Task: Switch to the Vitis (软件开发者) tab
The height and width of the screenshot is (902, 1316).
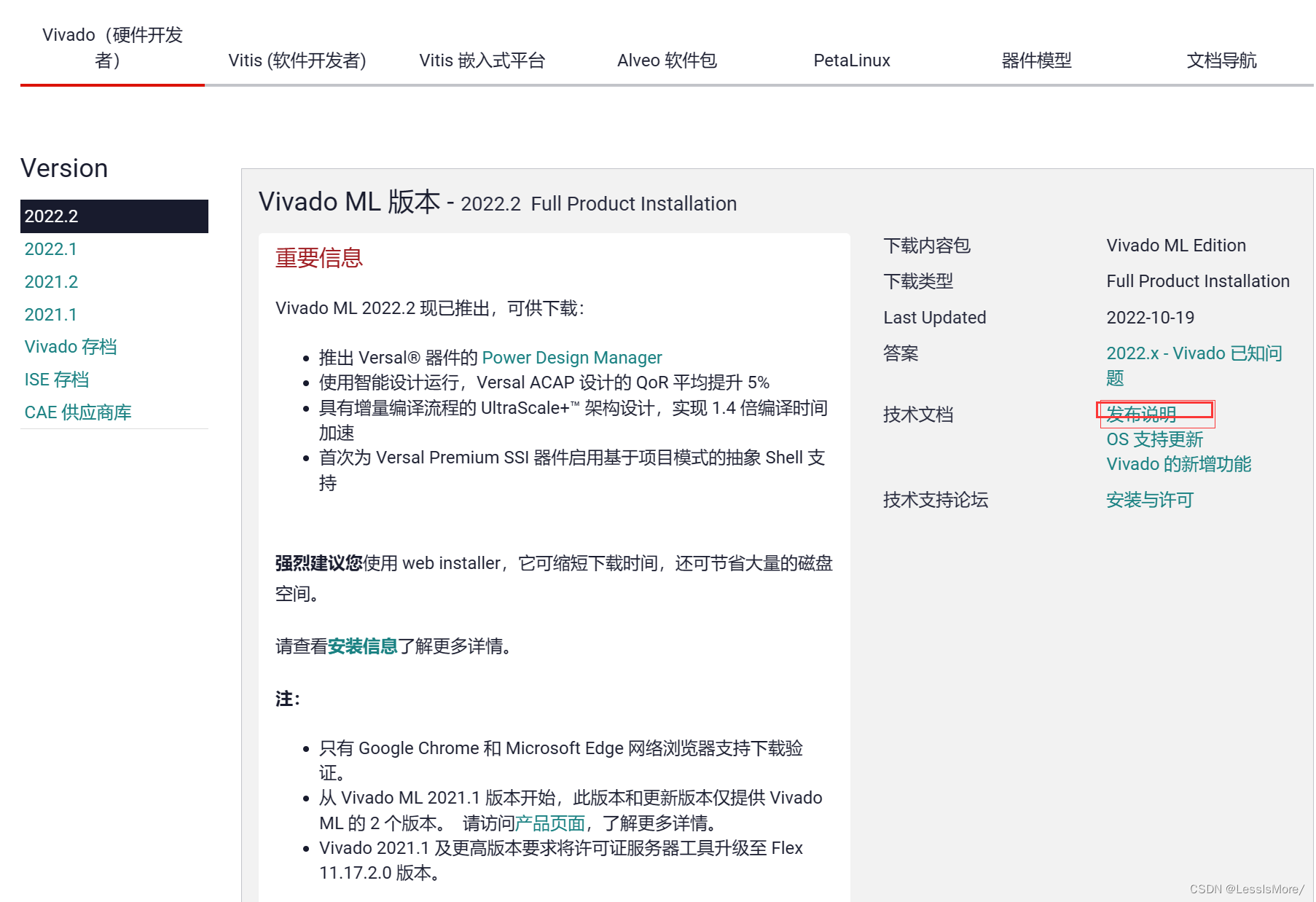Action: (x=297, y=60)
